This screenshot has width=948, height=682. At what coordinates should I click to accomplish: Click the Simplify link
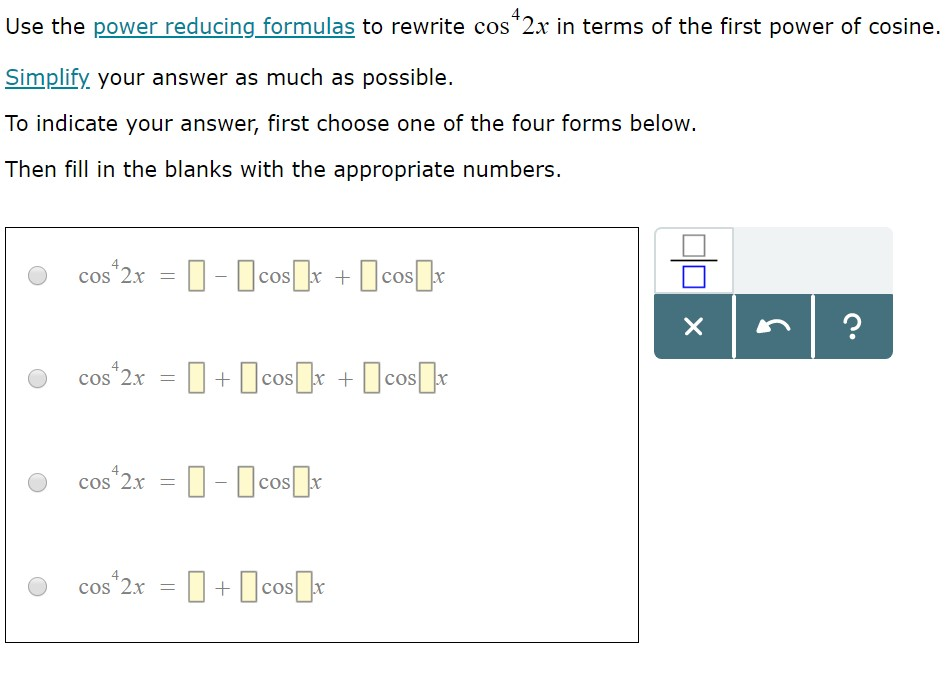pyautogui.click(x=47, y=77)
